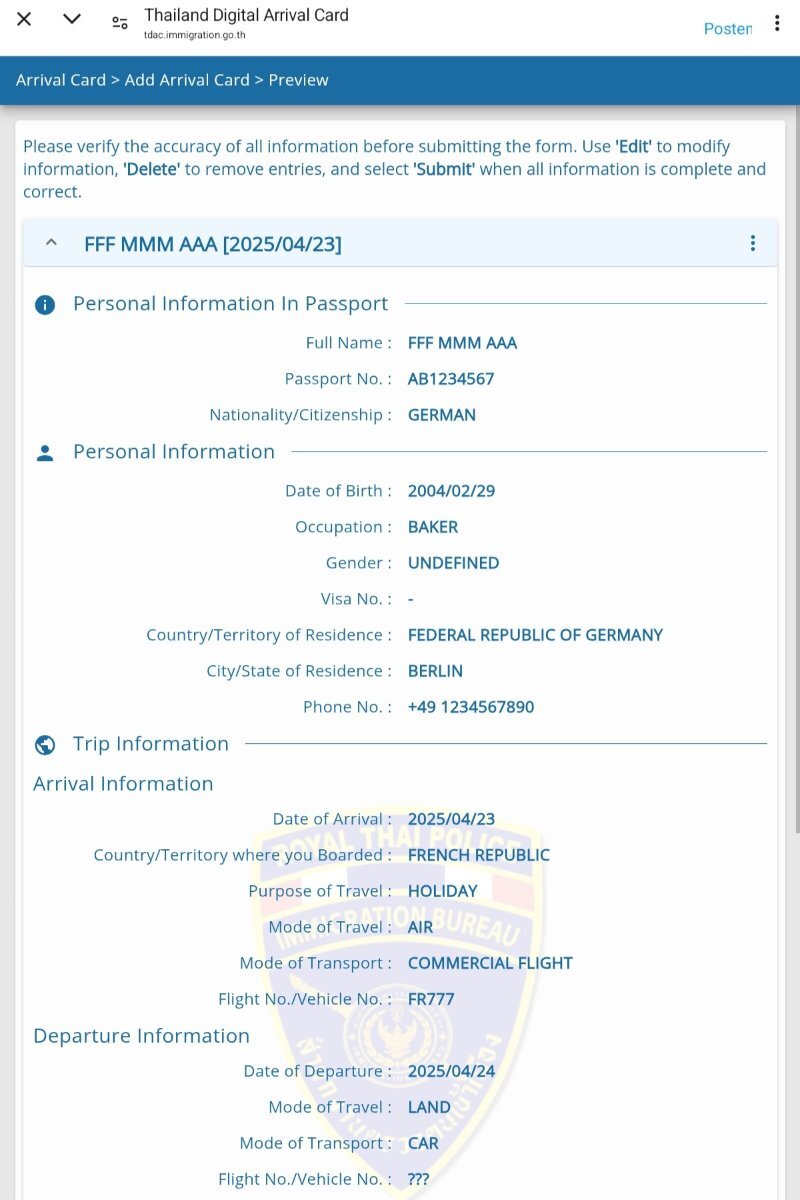This screenshot has height=1200, width=800.
Task: Select Full Name value FFF MMM AAA
Action: click(462, 343)
